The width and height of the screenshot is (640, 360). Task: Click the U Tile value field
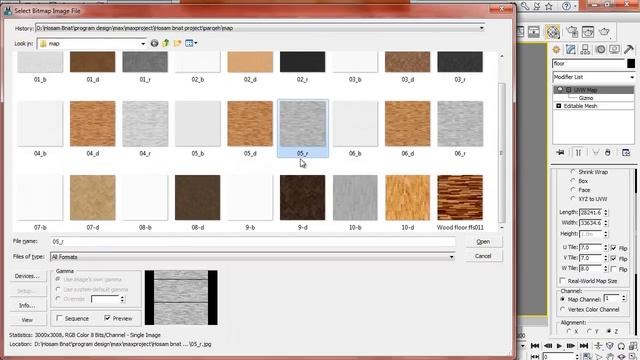pos(590,247)
